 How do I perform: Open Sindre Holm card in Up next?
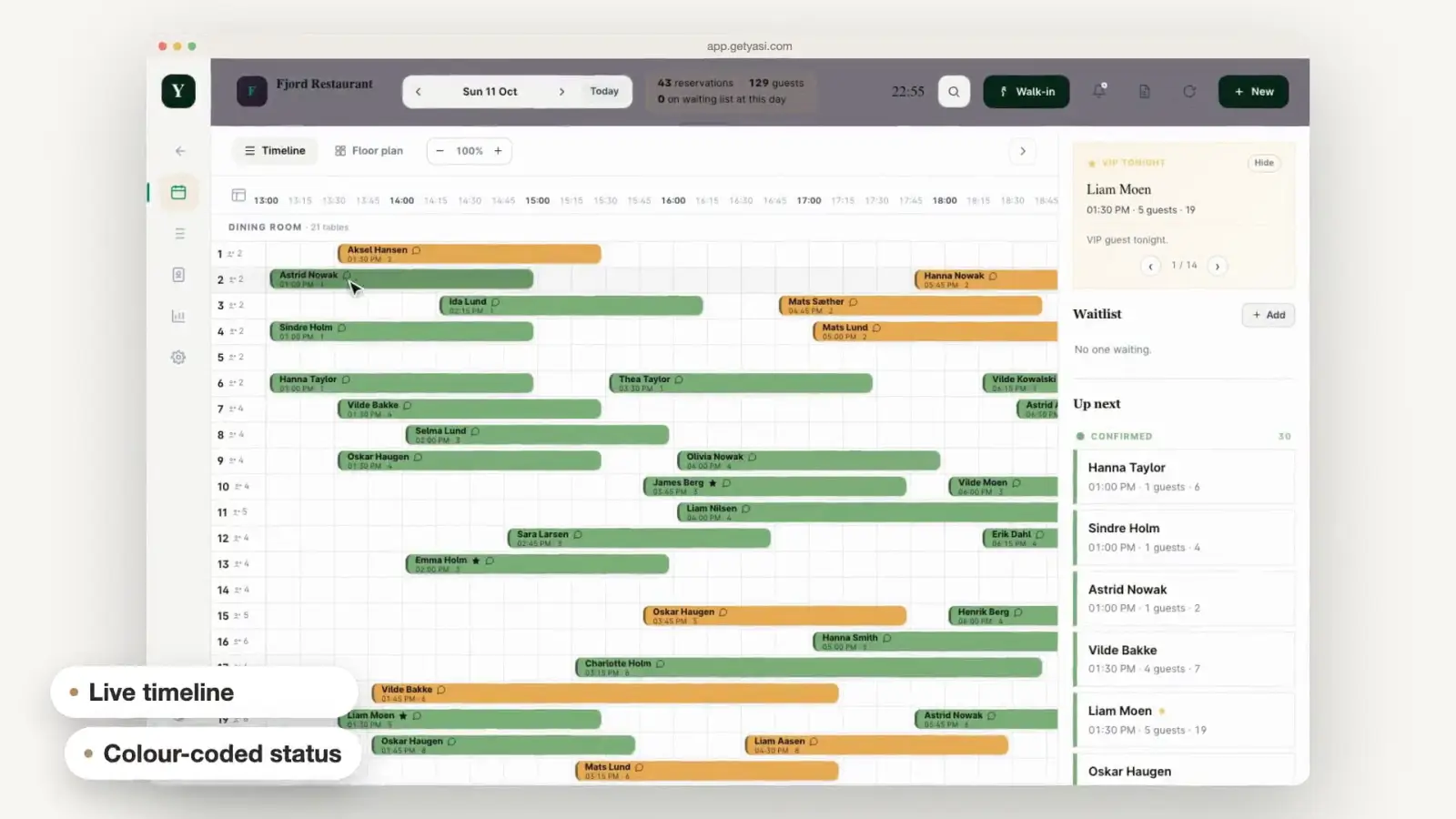(x=1184, y=538)
